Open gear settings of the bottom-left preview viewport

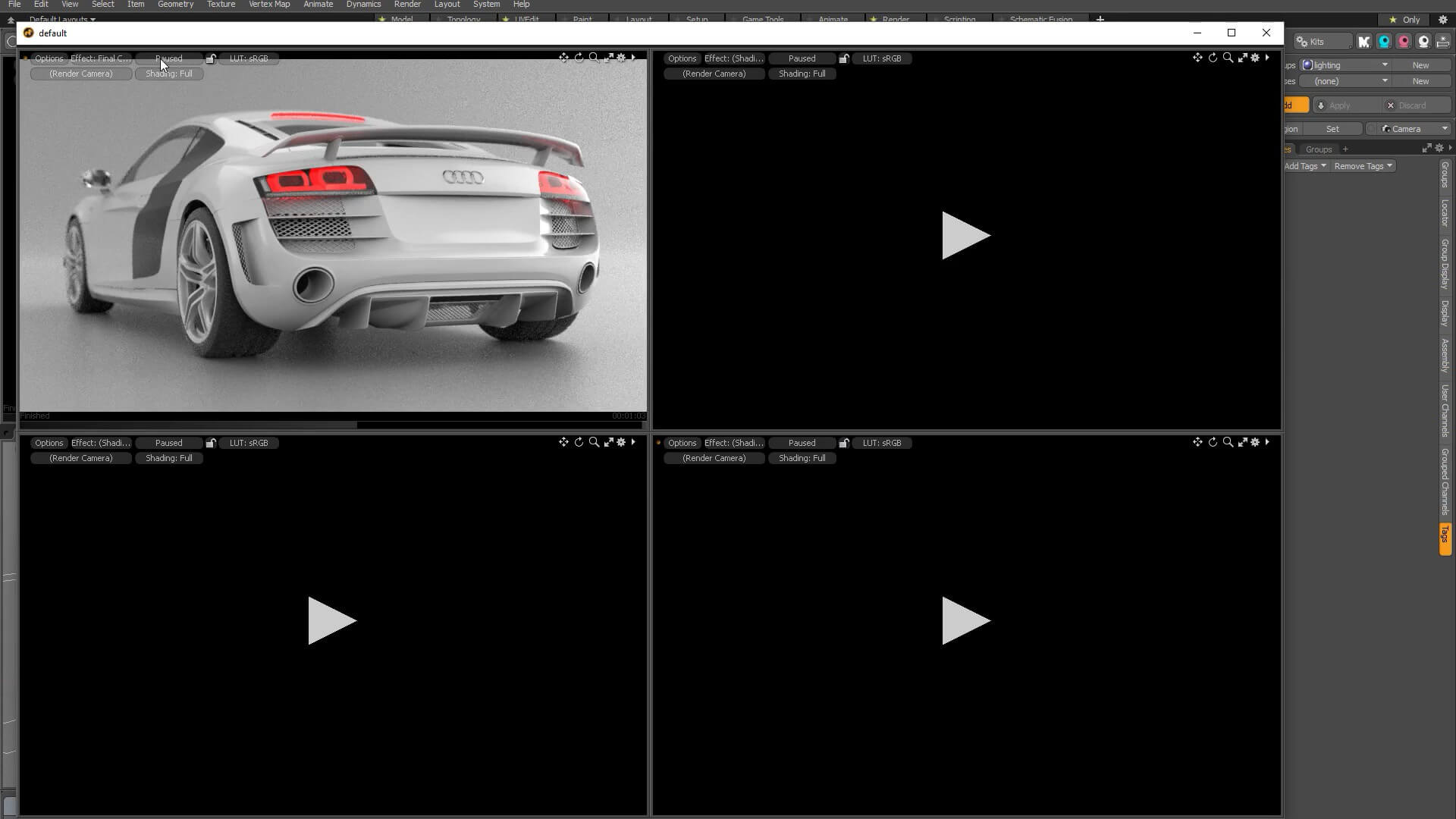(x=621, y=442)
